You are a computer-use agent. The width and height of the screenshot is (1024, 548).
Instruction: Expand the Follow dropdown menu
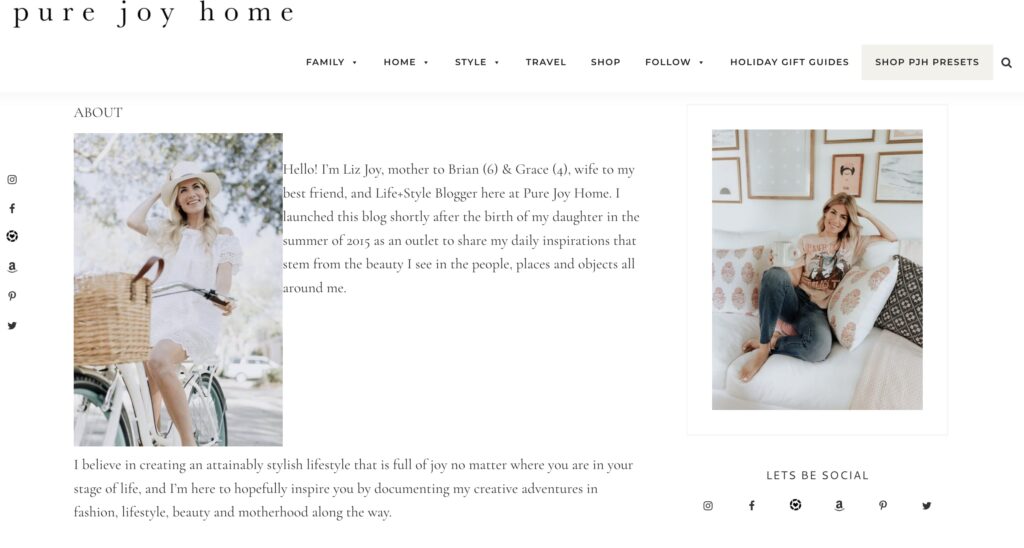tap(675, 62)
